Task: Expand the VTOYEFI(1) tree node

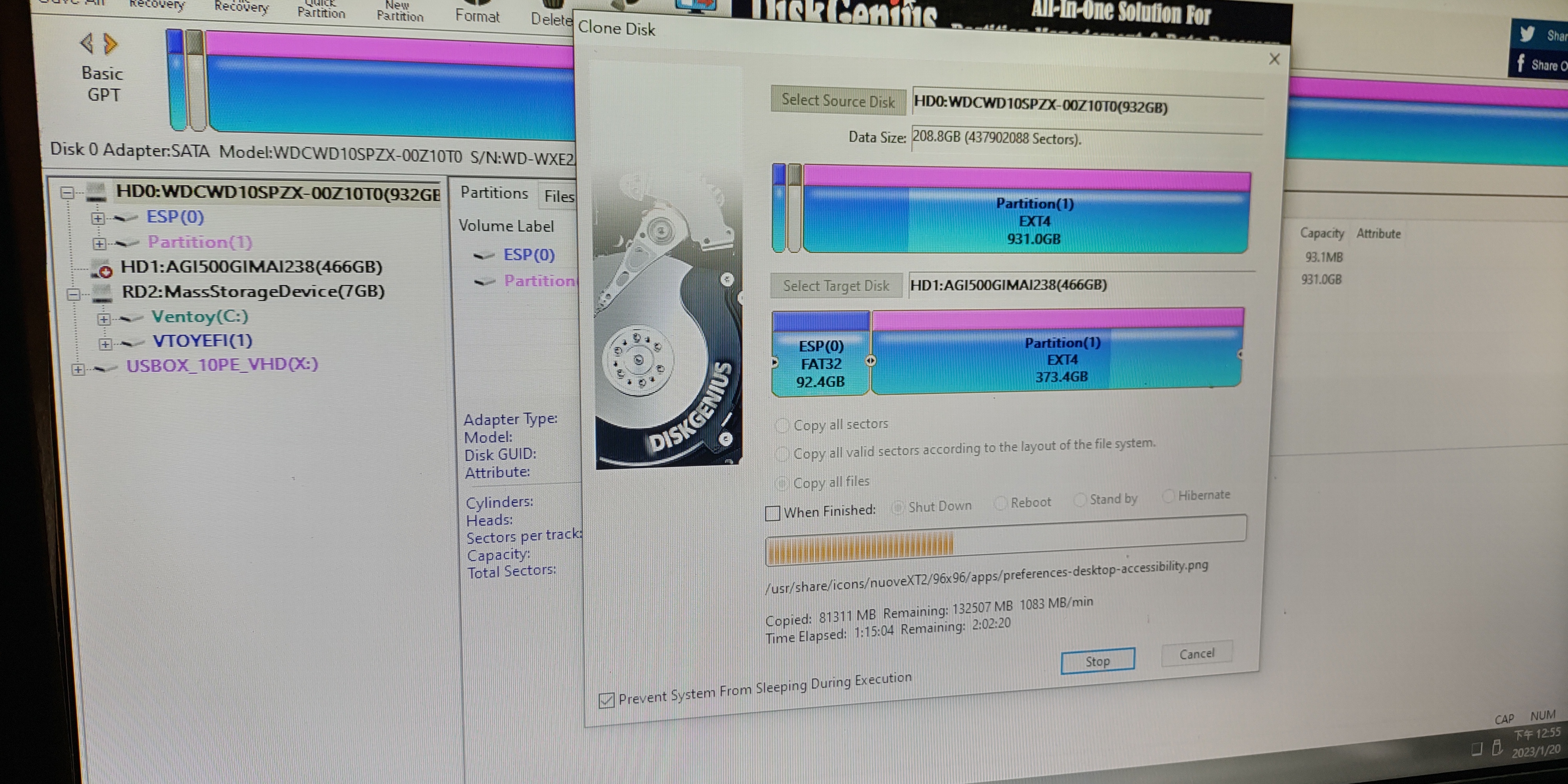Action: pos(105,344)
